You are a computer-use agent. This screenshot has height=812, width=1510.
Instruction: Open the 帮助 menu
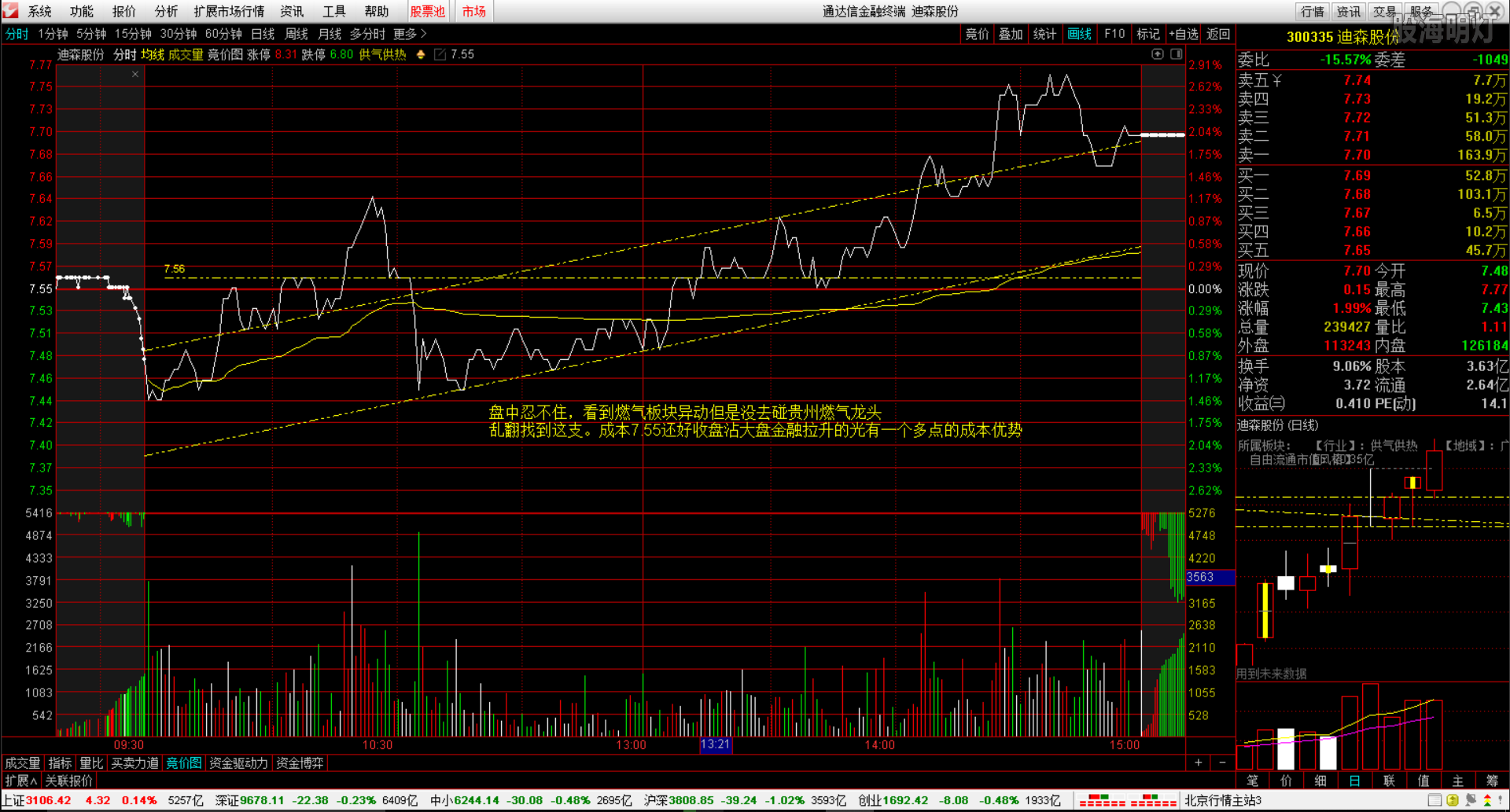click(377, 11)
